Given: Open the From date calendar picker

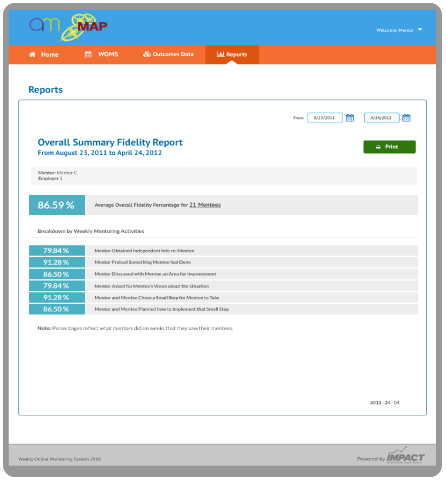Looking at the screenshot, I should (x=350, y=118).
